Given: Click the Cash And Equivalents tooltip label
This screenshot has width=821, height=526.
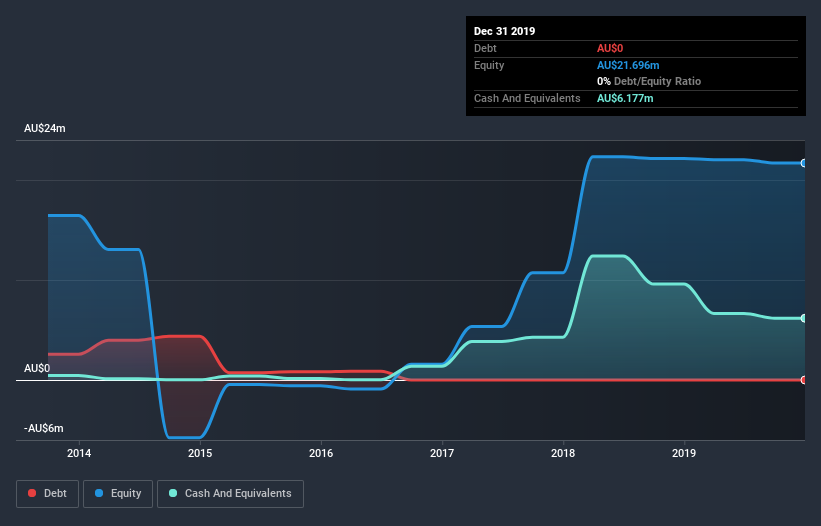Looking at the screenshot, I should 527,98.
